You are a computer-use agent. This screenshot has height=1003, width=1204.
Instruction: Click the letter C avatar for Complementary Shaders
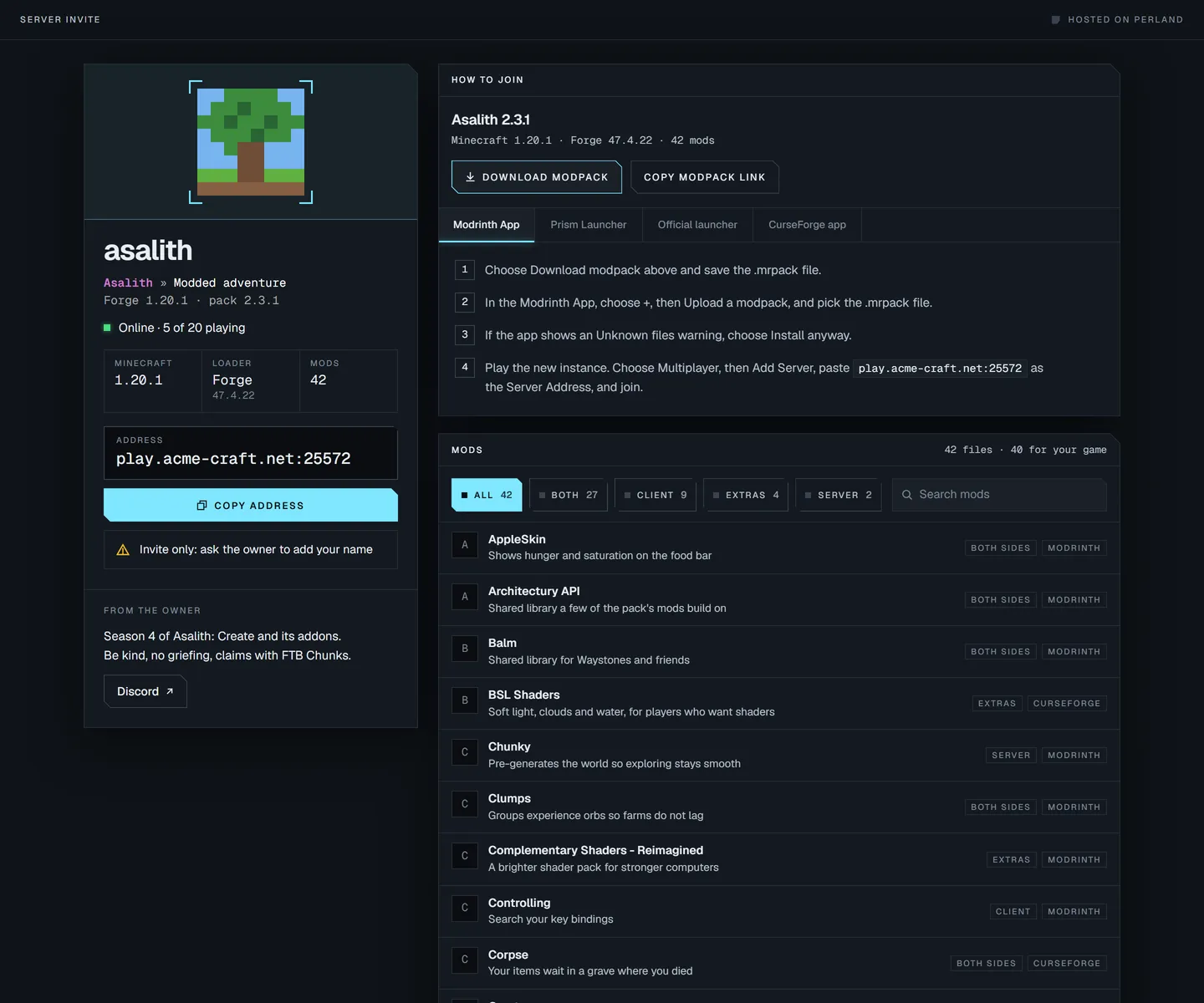pyautogui.click(x=465, y=856)
